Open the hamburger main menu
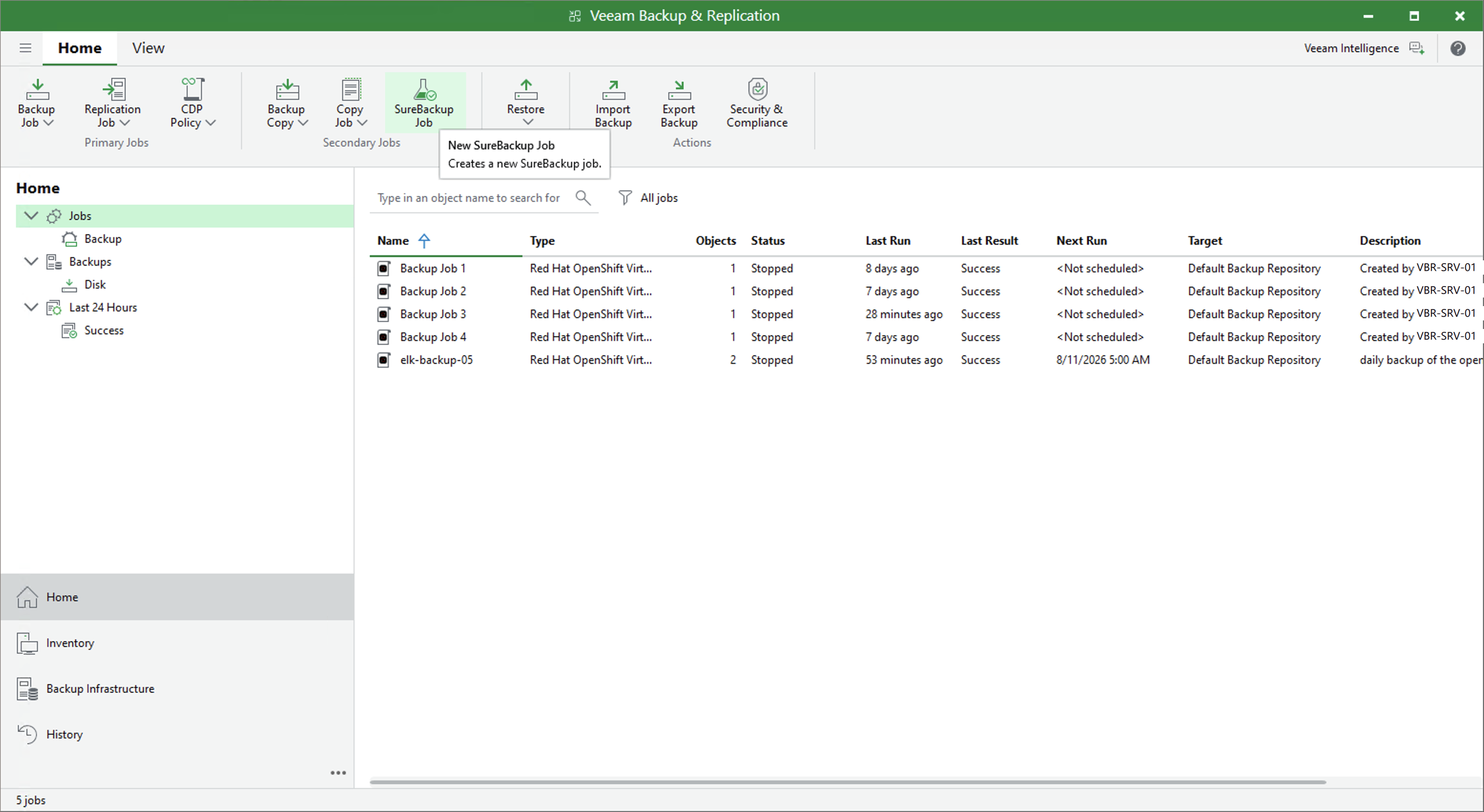The width and height of the screenshot is (1484, 812). [25, 48]
